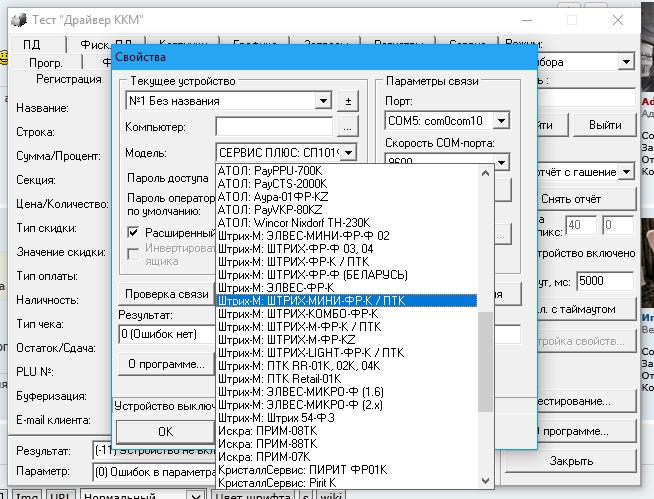Screen dimensions: 654x499
Task: Click the Компьютер input field
Action: 275,127
